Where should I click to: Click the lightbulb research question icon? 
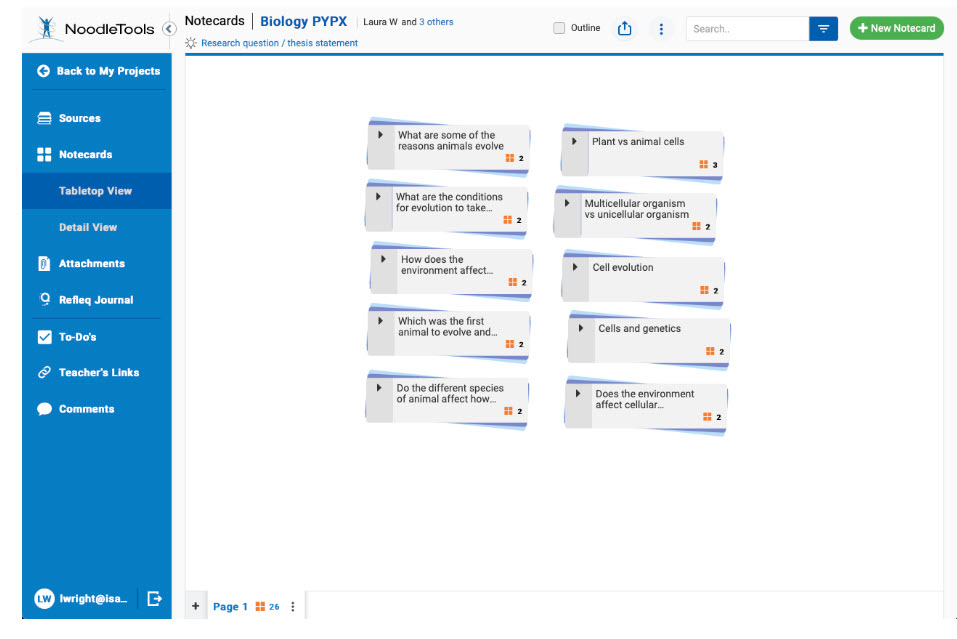pos(191,43)
